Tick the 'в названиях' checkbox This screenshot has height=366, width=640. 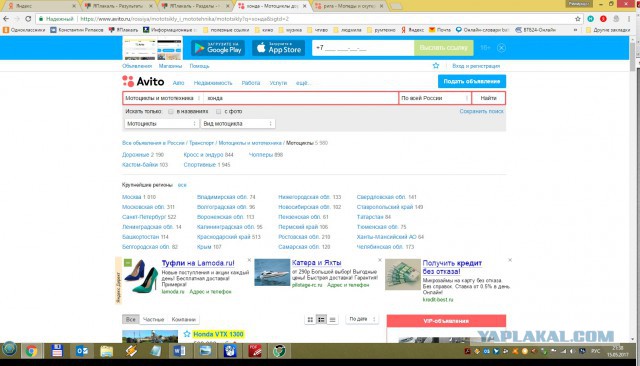tap(171, 111)
